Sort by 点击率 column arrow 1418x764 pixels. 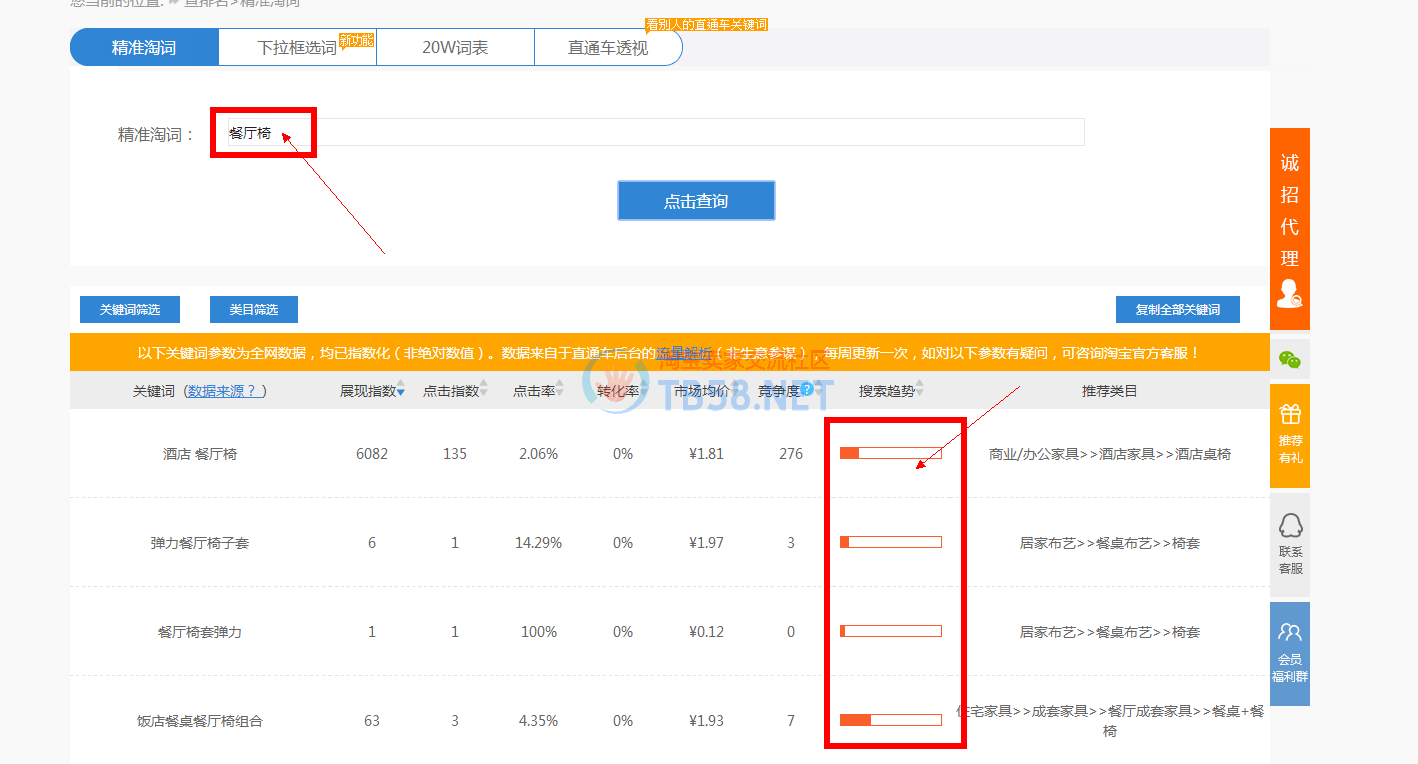coord(560,391)
